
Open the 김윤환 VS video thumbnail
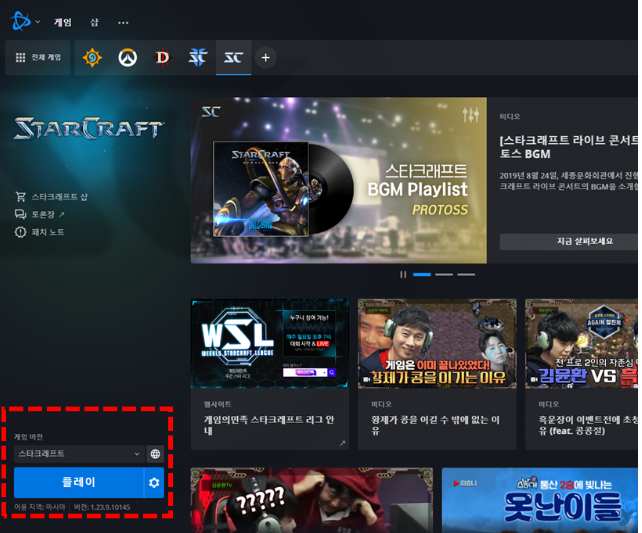point(581,343)
